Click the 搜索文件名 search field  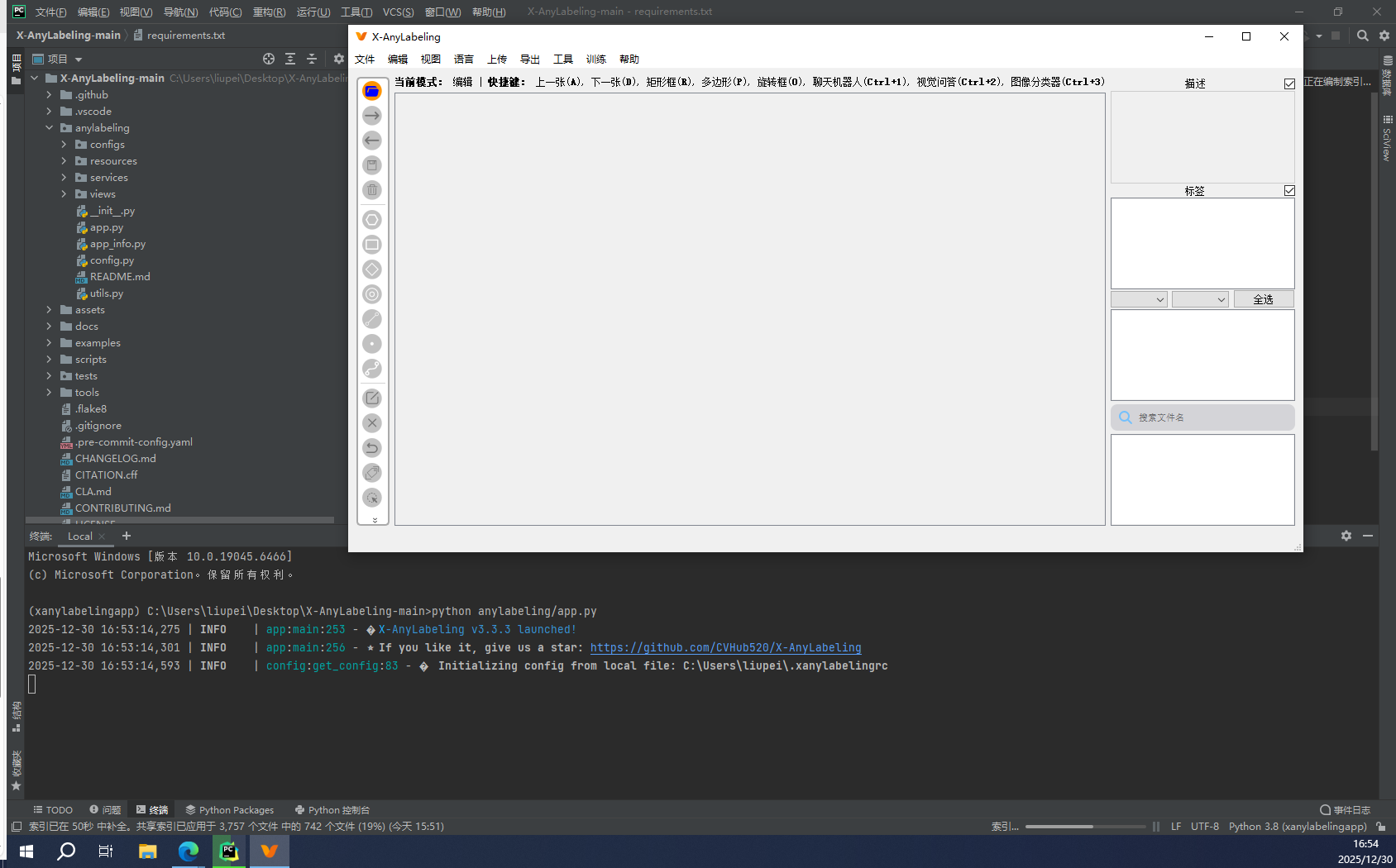click(x=1202, y=417)
